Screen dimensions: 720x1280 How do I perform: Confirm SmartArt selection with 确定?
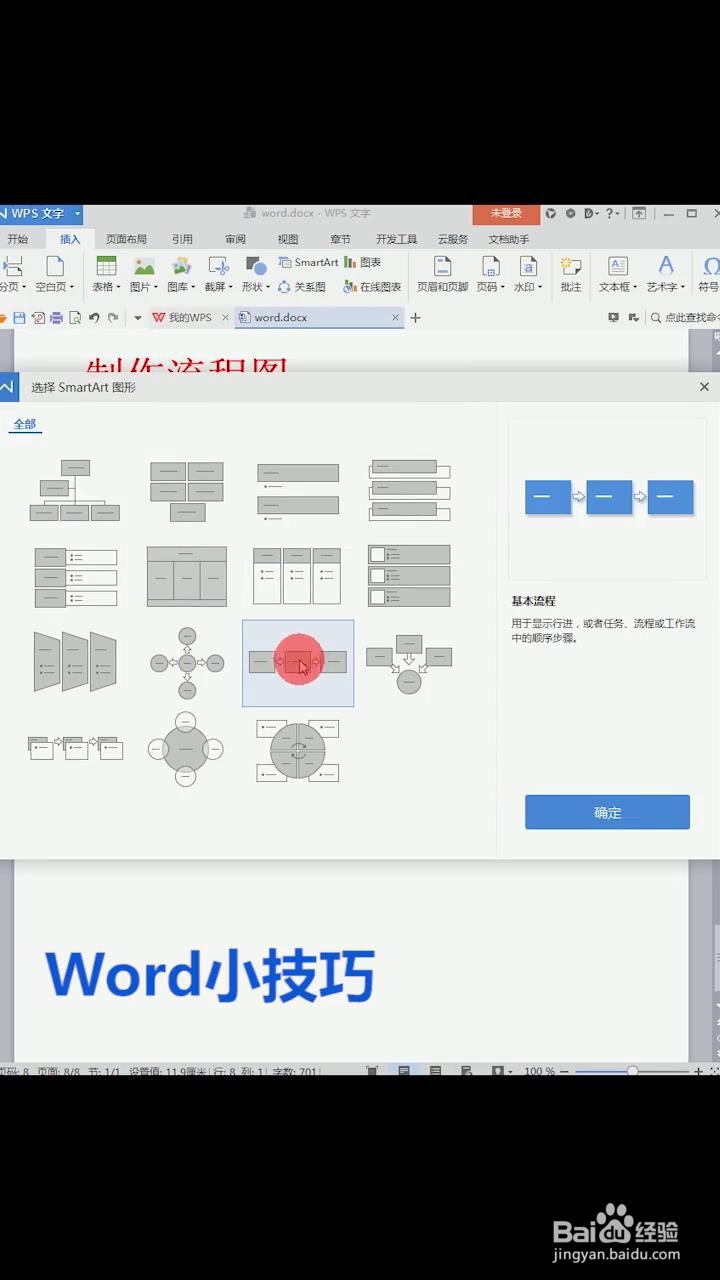(x=607, y=812)
